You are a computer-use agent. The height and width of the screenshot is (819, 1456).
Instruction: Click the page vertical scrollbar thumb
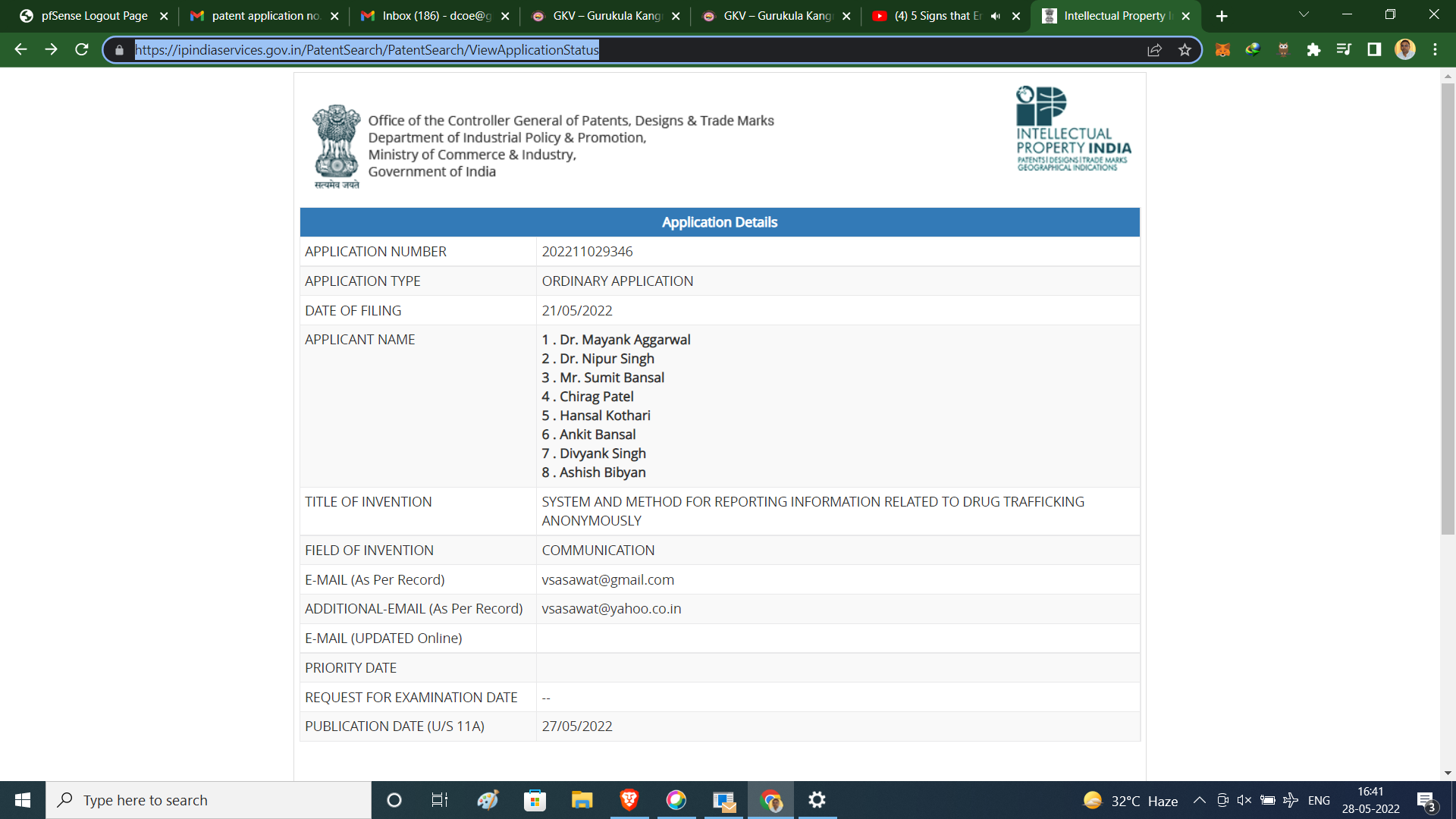point(1448,303)
